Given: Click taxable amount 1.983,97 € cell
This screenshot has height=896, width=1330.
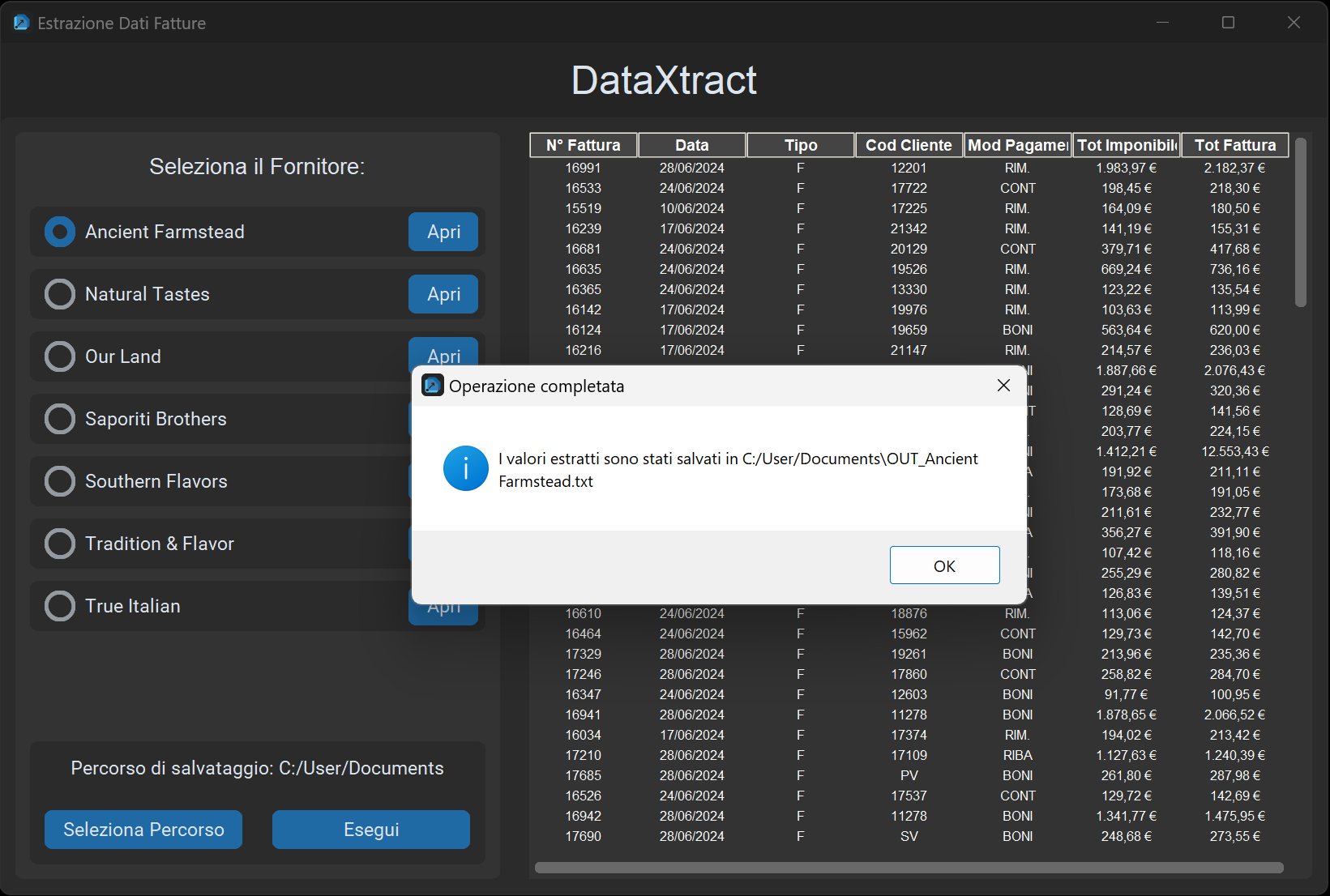Looking at the screenshot, I should click(1127, 168).
